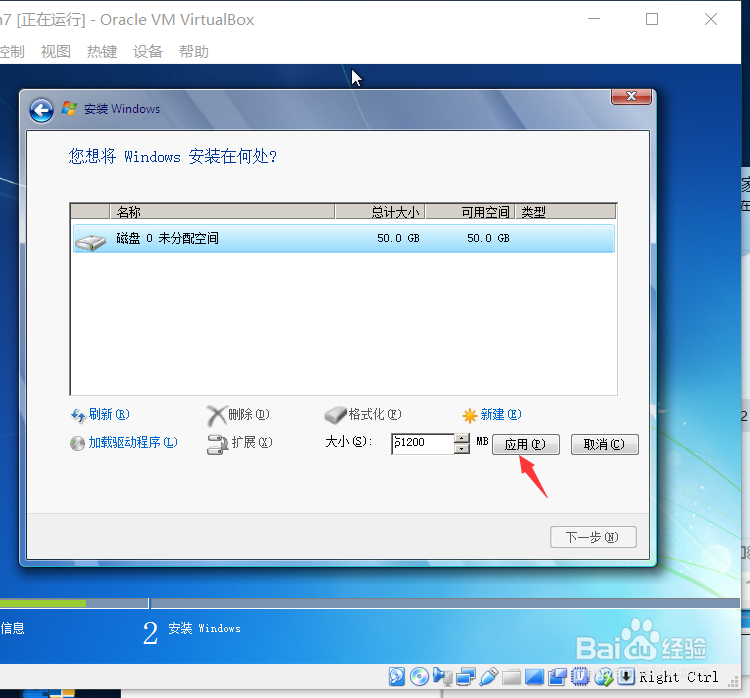The image size is (750, 698).
Task: Click the USB devices status icon
Action: pyautogui.click(x=488, y=676)
